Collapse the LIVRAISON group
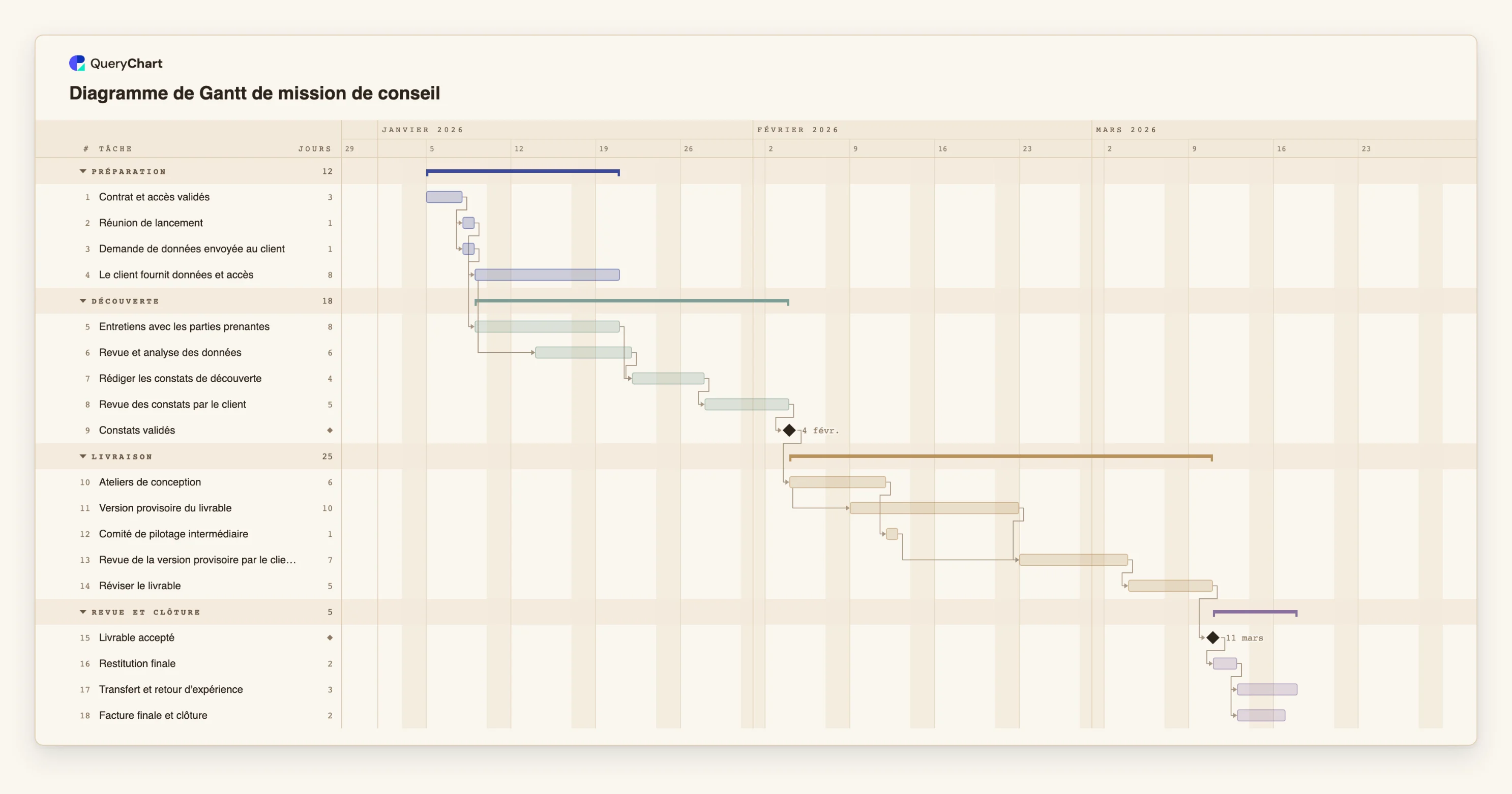 coord(83,456)
